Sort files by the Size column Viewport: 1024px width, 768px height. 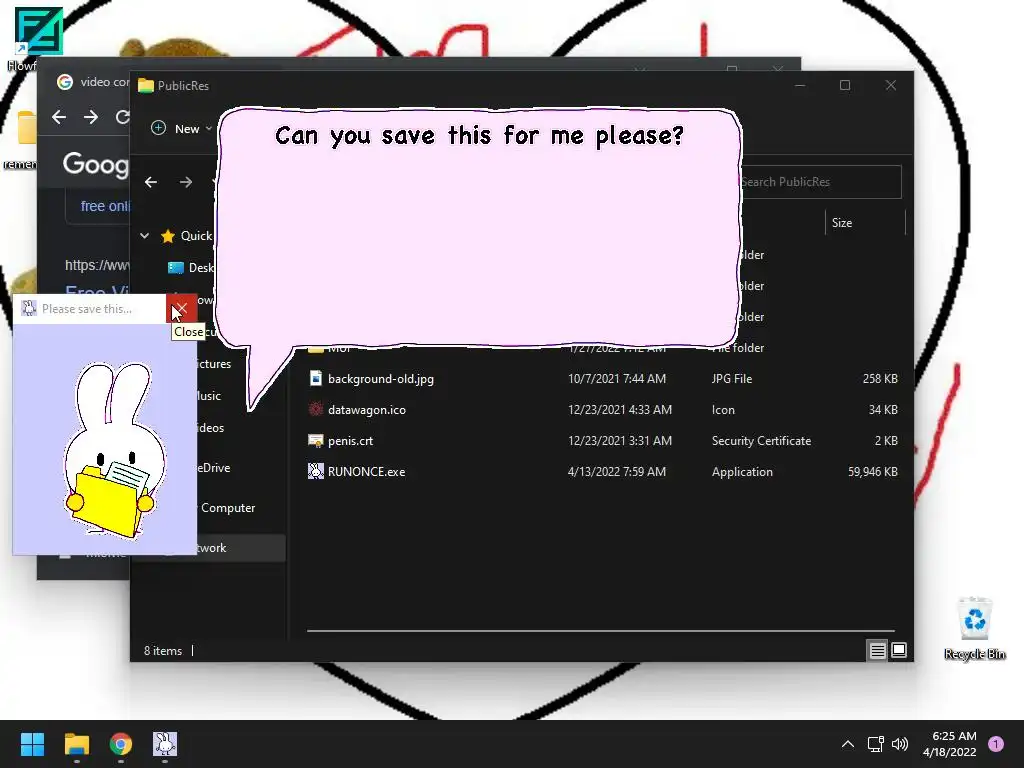click(863, 223)
